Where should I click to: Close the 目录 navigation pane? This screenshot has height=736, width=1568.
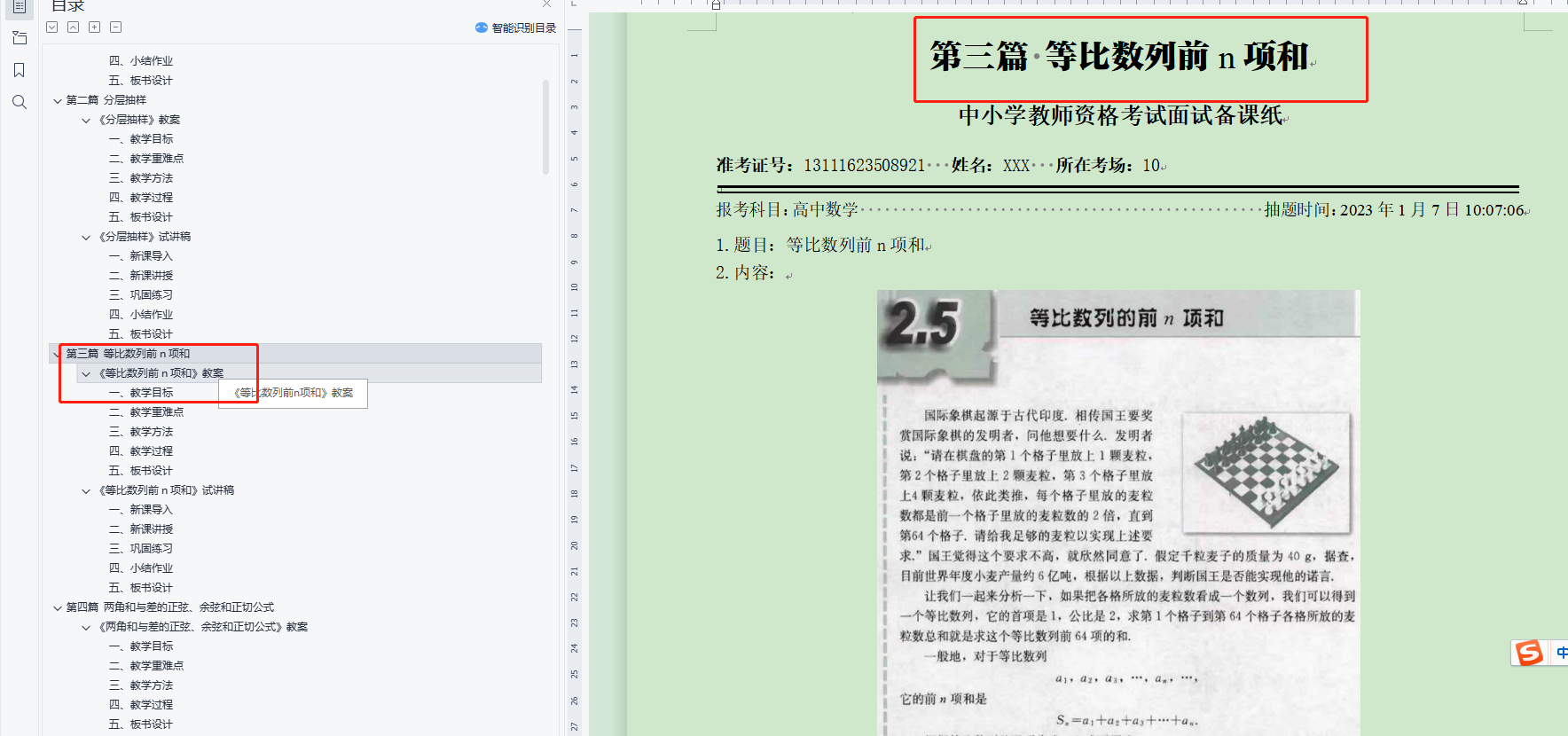click(546, 4)
